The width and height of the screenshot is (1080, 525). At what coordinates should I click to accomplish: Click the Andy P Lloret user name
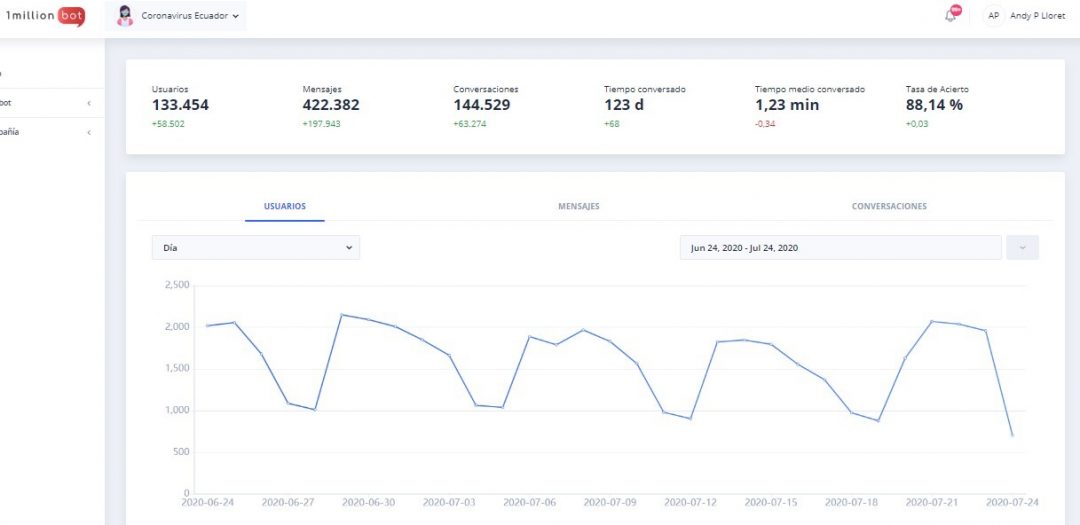coord(1037,16)
